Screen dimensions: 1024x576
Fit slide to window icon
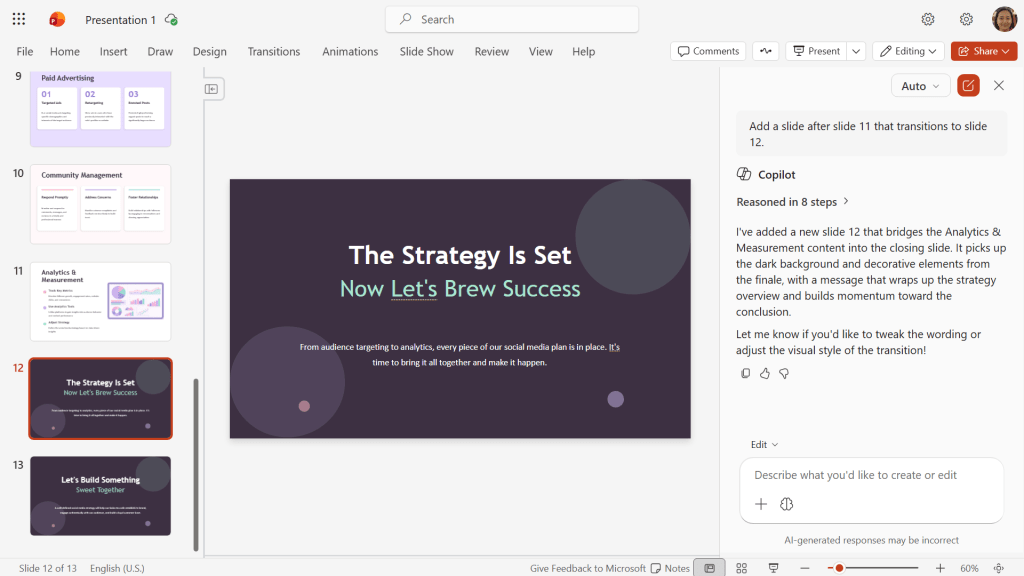point(999,568)
